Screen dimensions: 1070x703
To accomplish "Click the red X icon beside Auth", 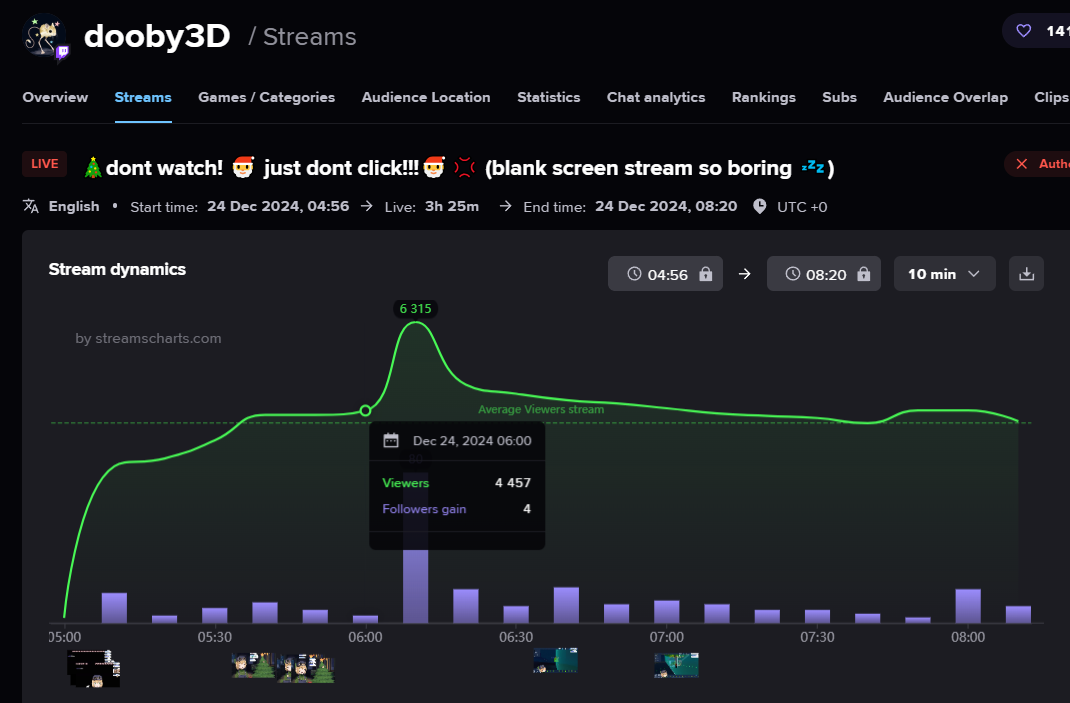I will tap(1022, 164).
